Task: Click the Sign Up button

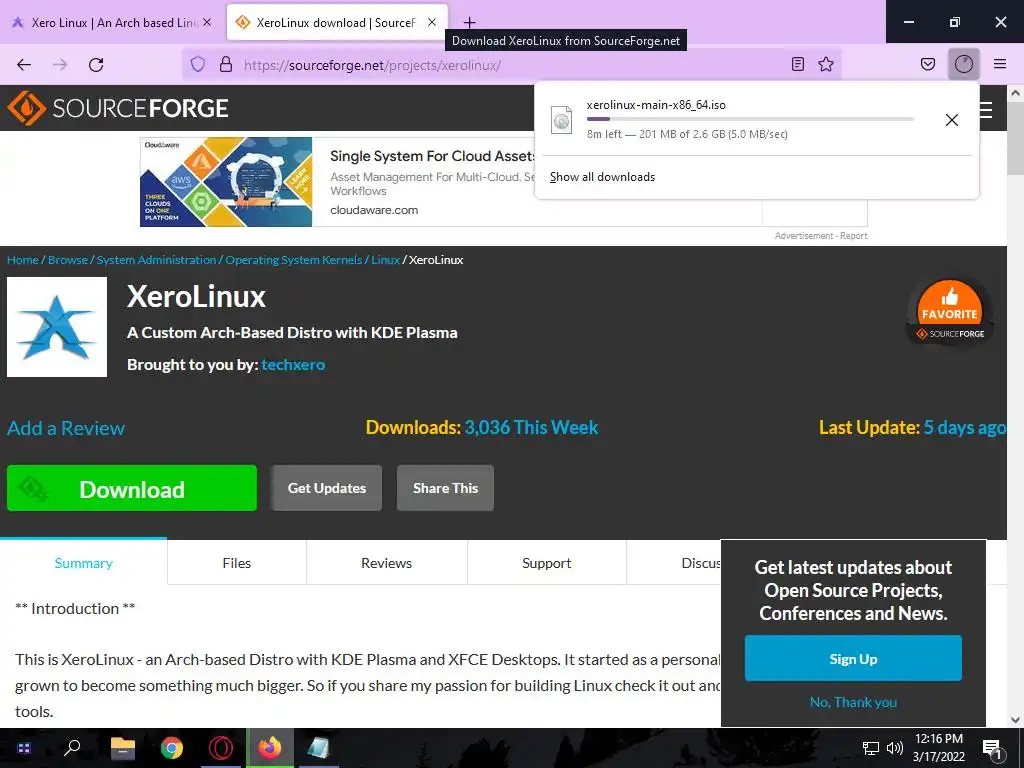Action: pyautogui.click(x=853, y=658)
